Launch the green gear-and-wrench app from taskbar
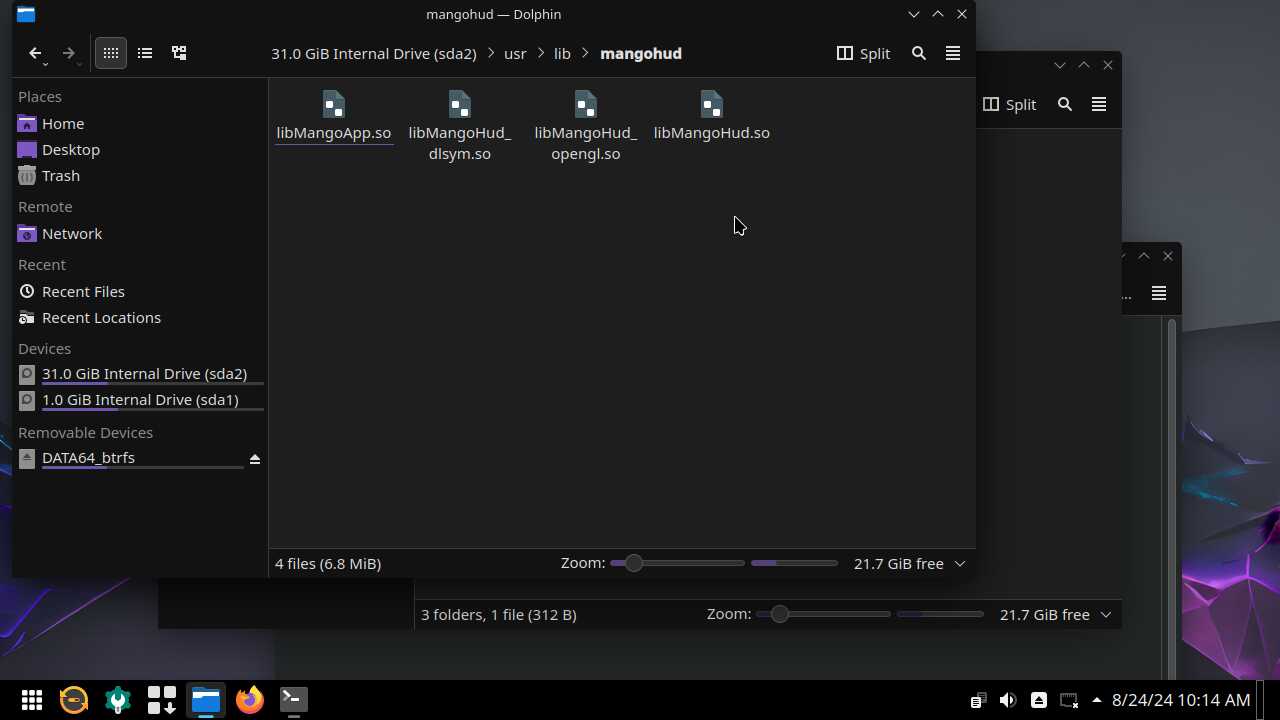The height and width of the screenshot is (720, 1280). coord(118,700)
